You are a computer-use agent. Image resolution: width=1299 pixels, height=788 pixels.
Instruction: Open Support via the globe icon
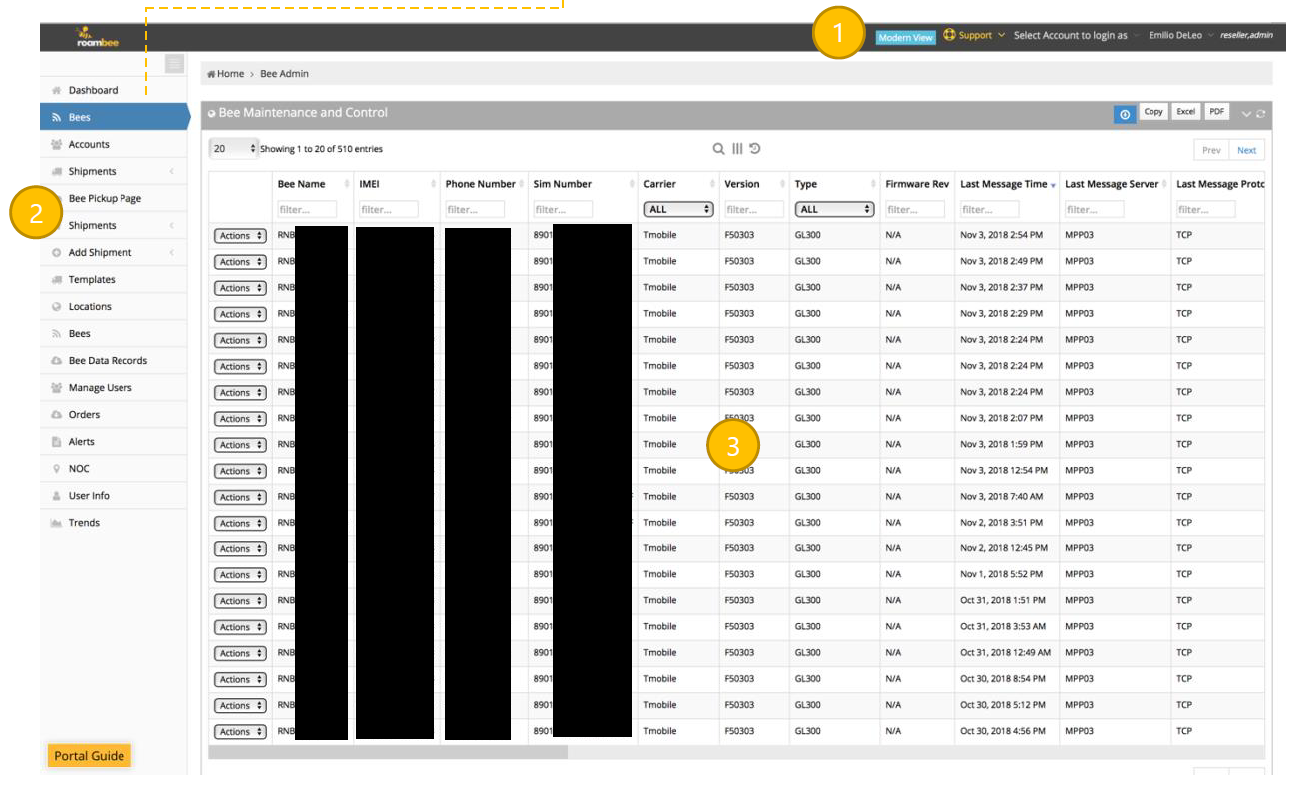(x=947, y=35)
